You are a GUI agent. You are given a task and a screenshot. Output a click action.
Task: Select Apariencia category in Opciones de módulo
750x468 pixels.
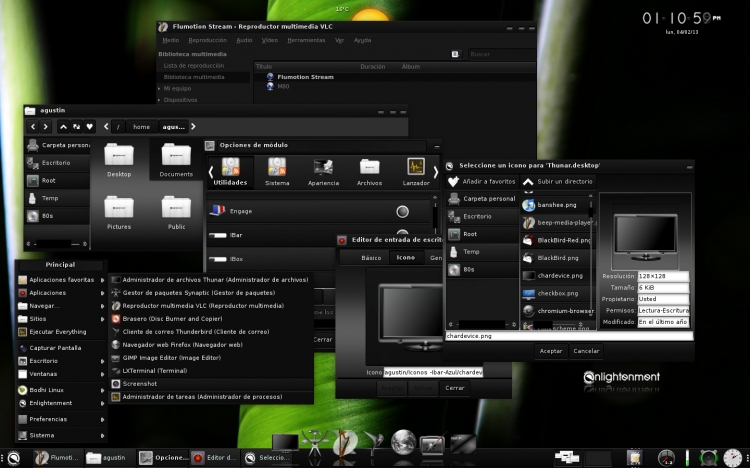pyautogui.click(x=323, y=172)
